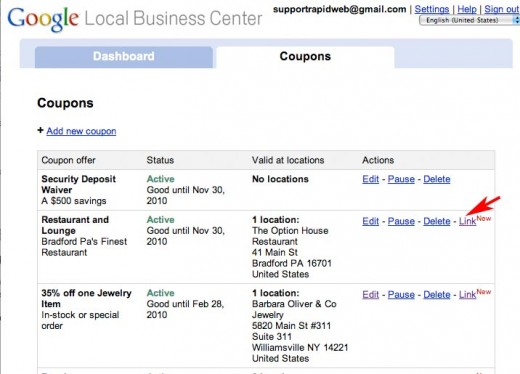
Task: Click Link for the Jewelry Item coupon
Action: (467, 294)
